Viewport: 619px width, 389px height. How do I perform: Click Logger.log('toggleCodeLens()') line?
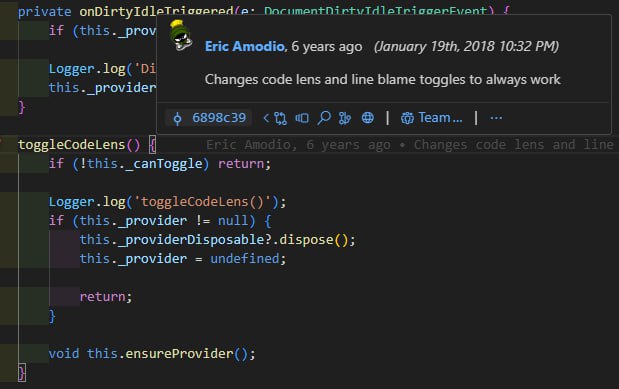point(167,202)
